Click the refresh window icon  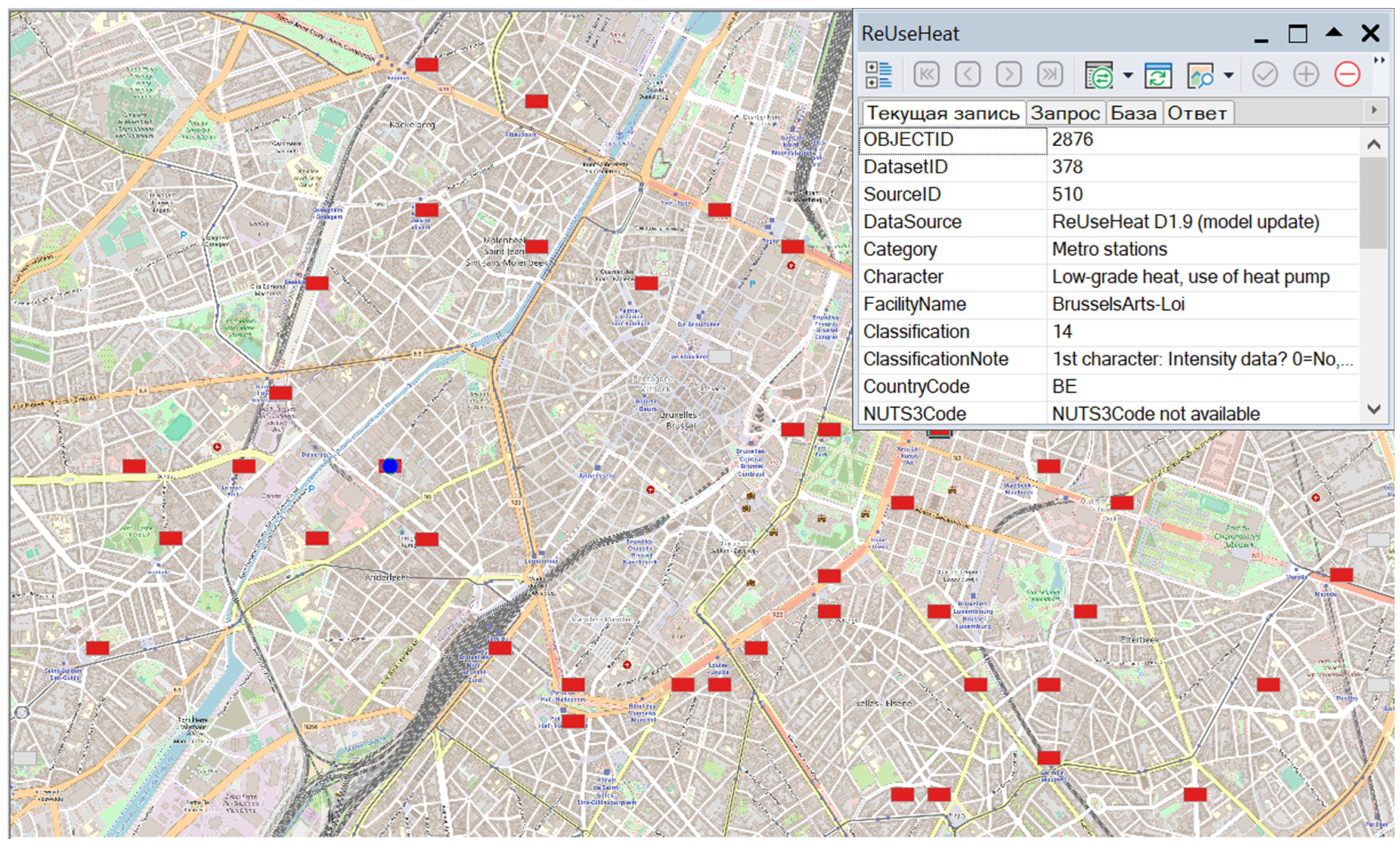pos(1158,75)
